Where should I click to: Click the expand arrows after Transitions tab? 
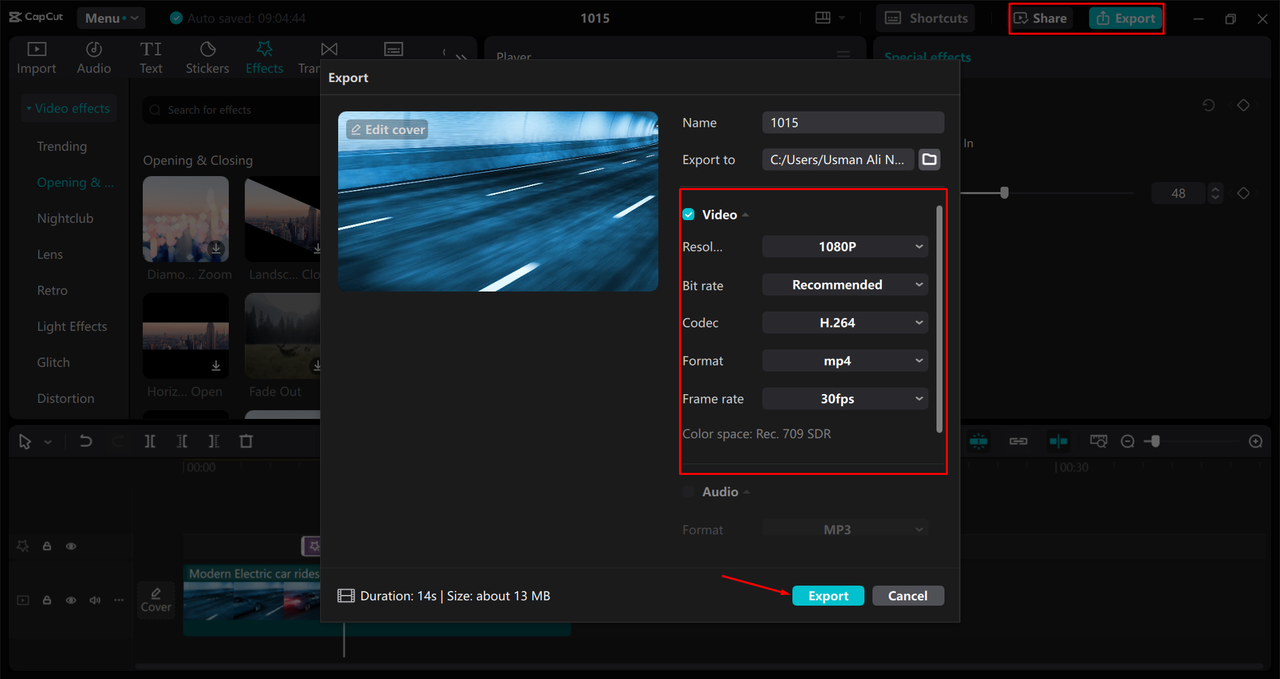pos(460,57)
